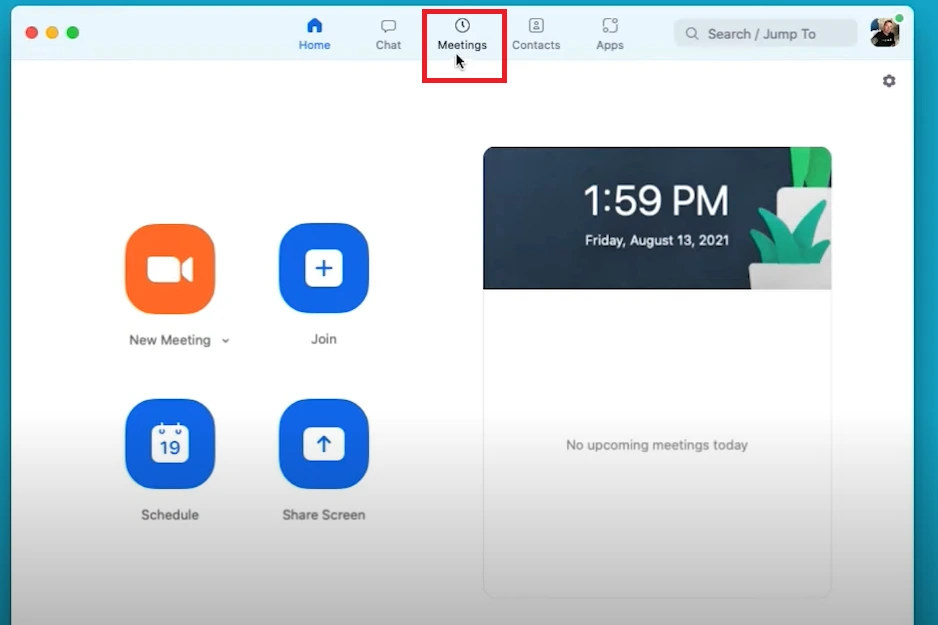Start a New Meeting

pos(170,268)
